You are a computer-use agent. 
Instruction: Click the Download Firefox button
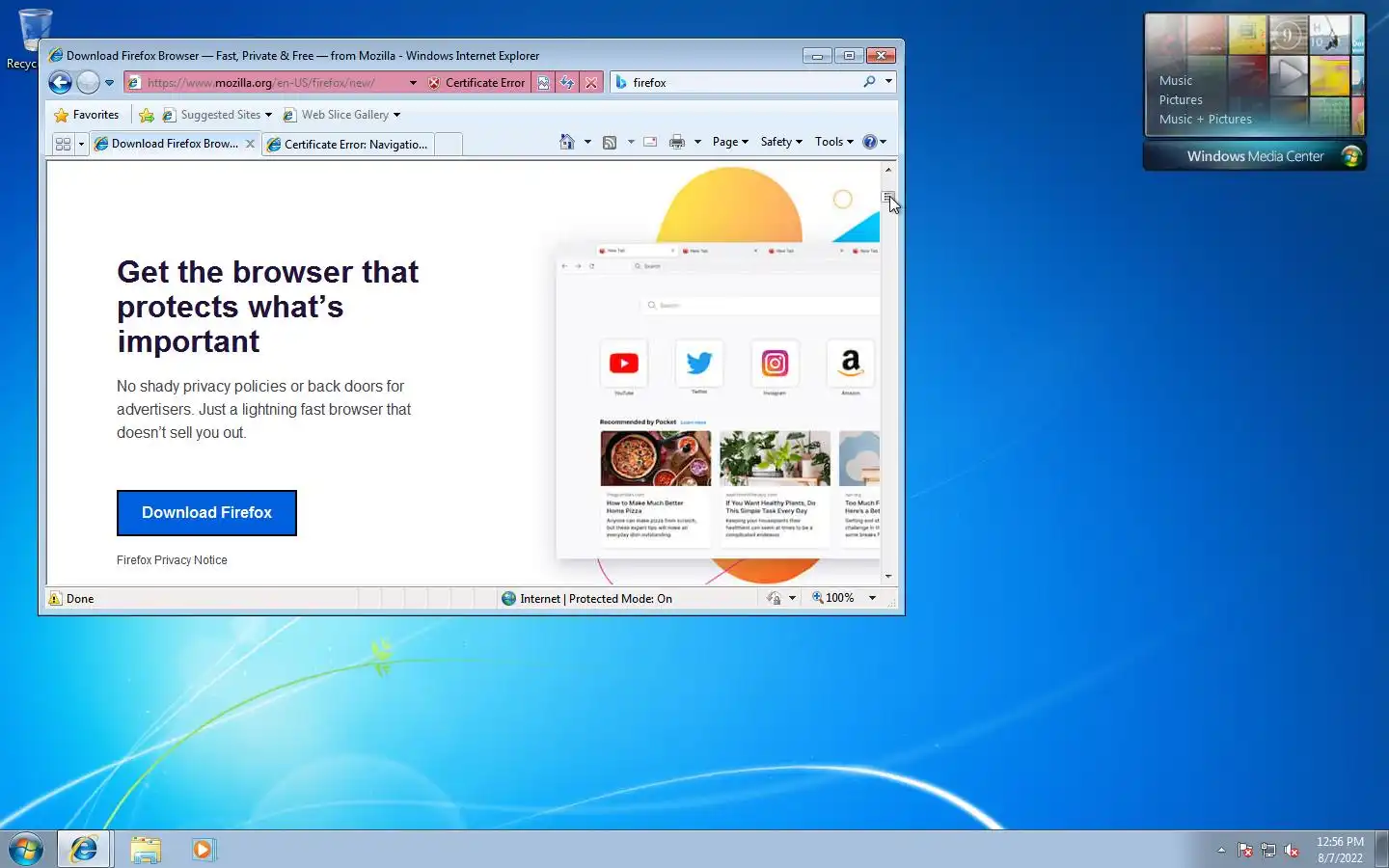[x=206, y=513]
